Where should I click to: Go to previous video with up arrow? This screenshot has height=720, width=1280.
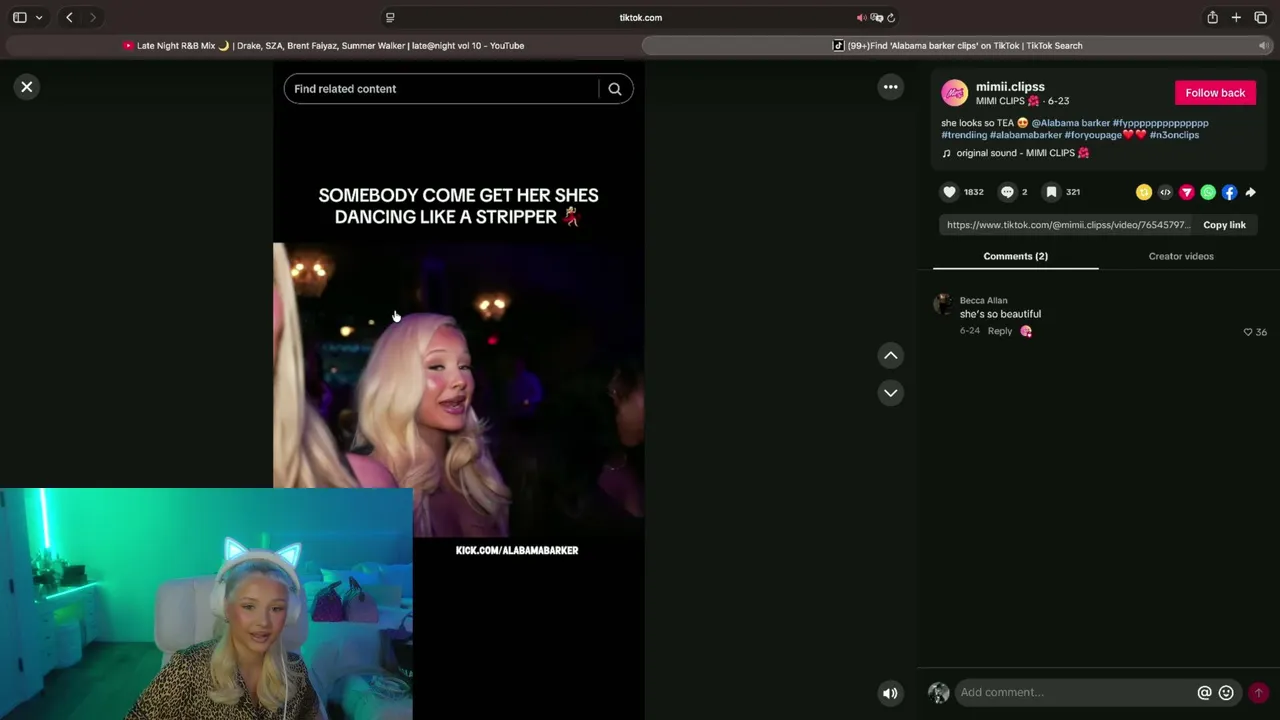coord(890,355)
